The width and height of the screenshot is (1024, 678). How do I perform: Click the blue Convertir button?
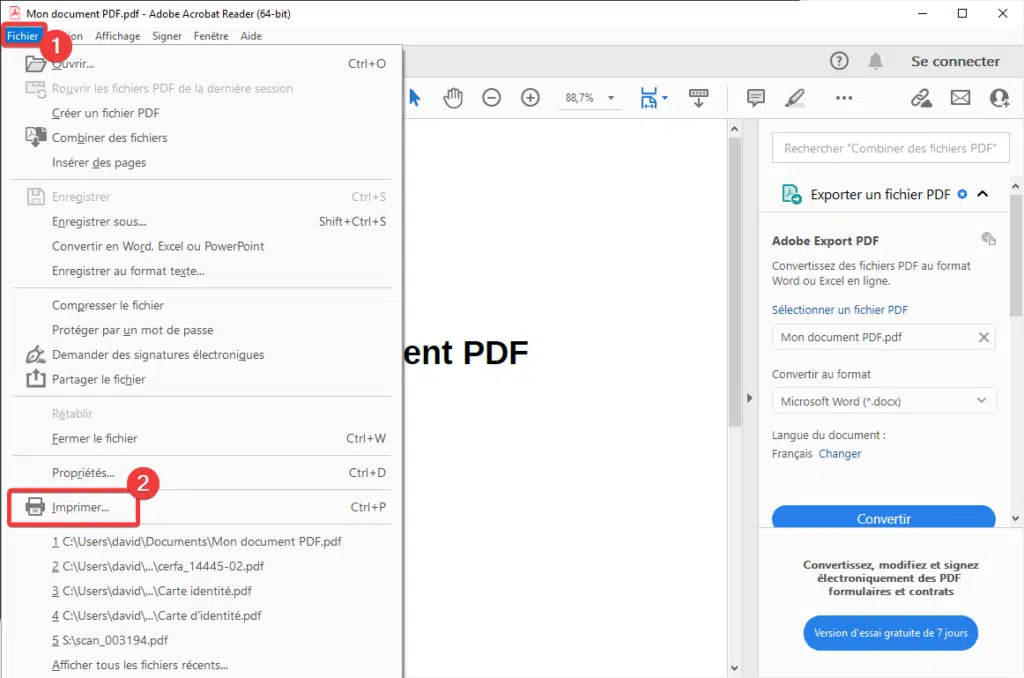click(x=884, y=518)
